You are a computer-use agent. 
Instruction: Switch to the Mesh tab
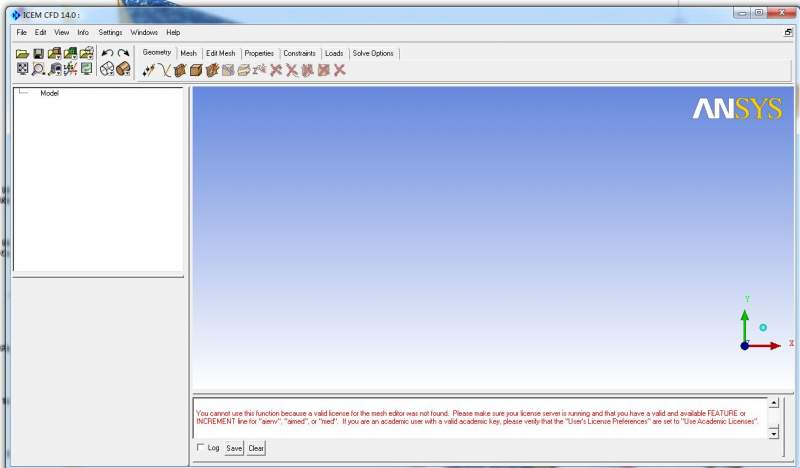point(188,53)
